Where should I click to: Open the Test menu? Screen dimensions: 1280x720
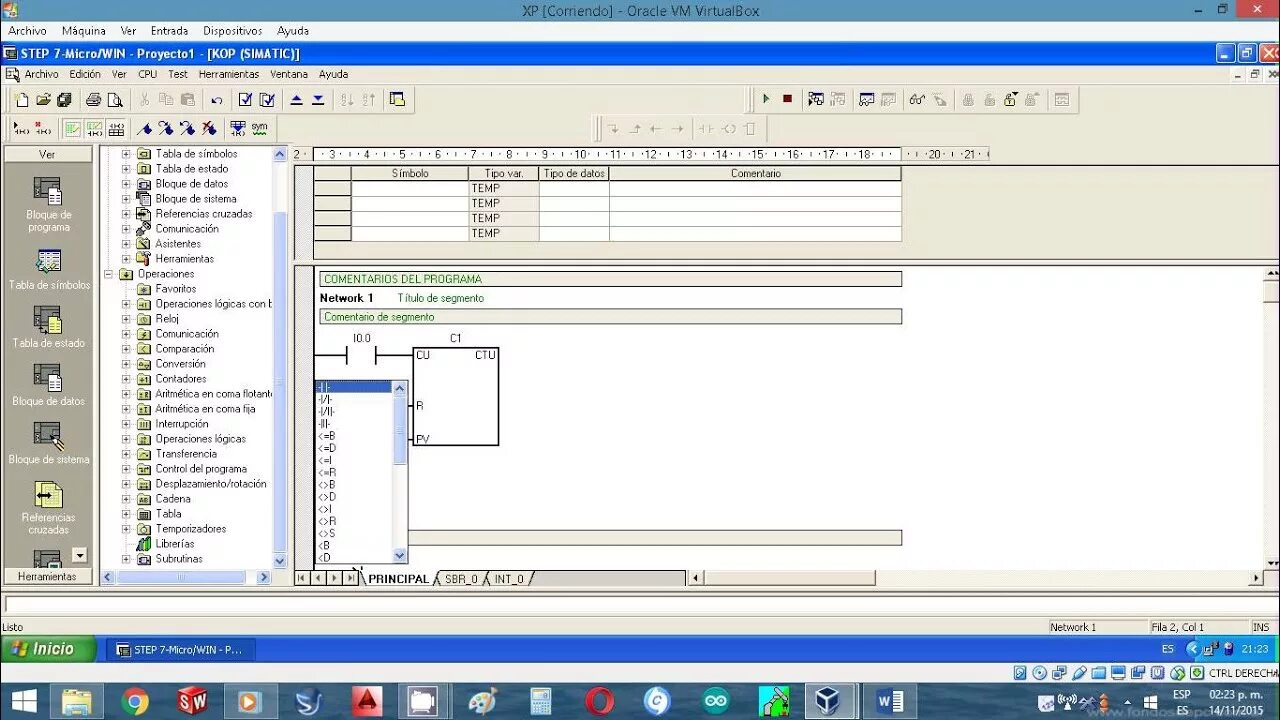pos(178,74)
